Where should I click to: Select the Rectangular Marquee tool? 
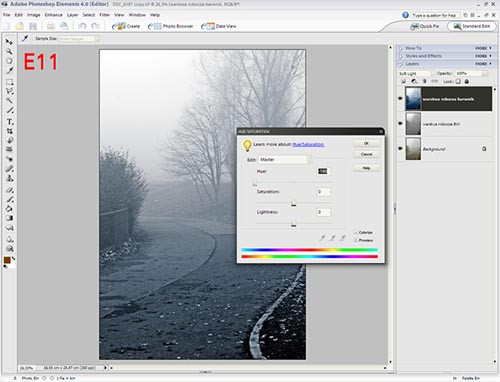point(9,82)
